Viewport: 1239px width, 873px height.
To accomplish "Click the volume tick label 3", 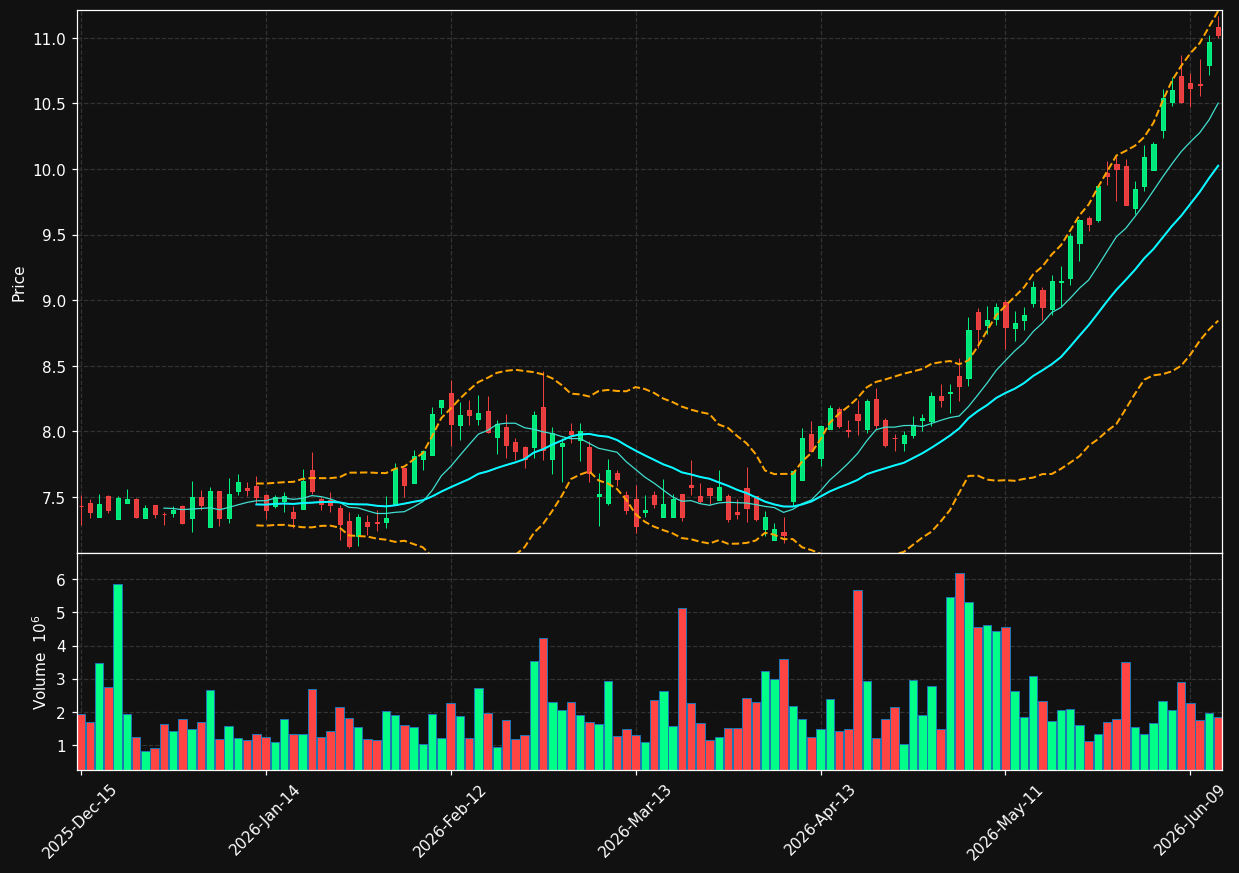I will 61,680.
